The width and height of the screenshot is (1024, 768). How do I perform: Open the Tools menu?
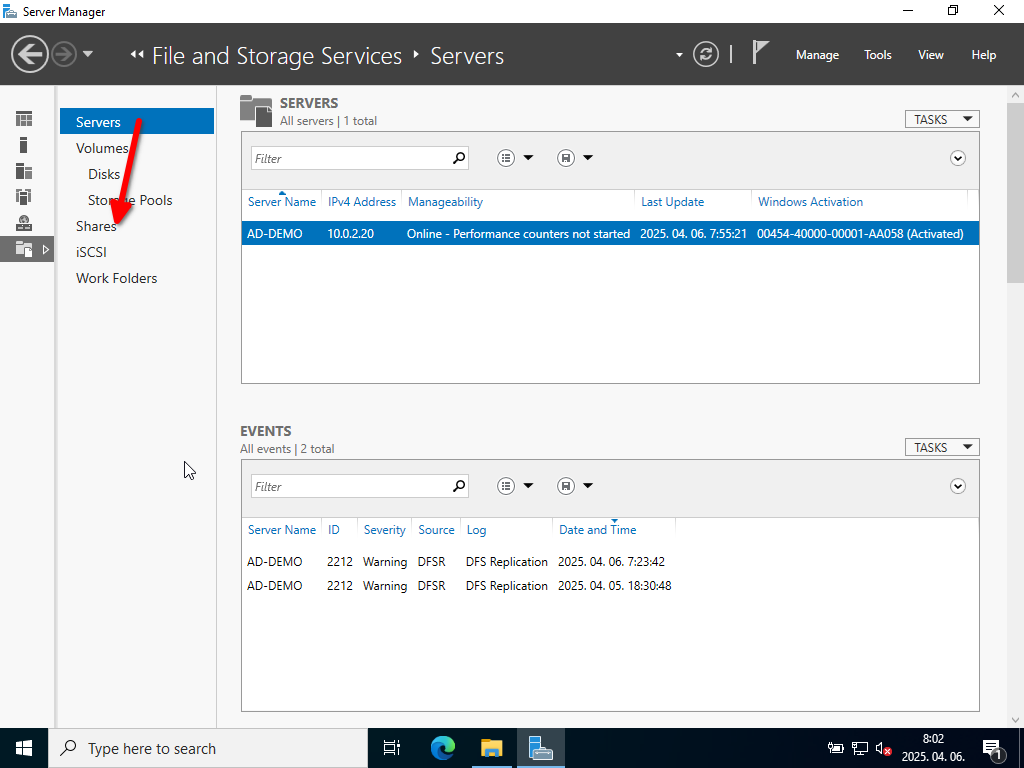point(878,55)
